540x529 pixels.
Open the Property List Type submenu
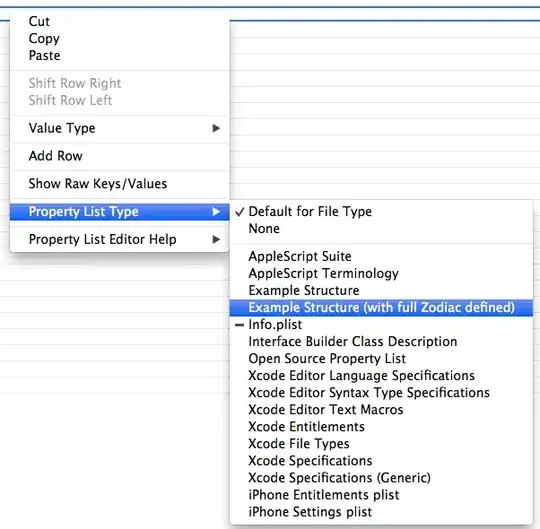[120, 211]
